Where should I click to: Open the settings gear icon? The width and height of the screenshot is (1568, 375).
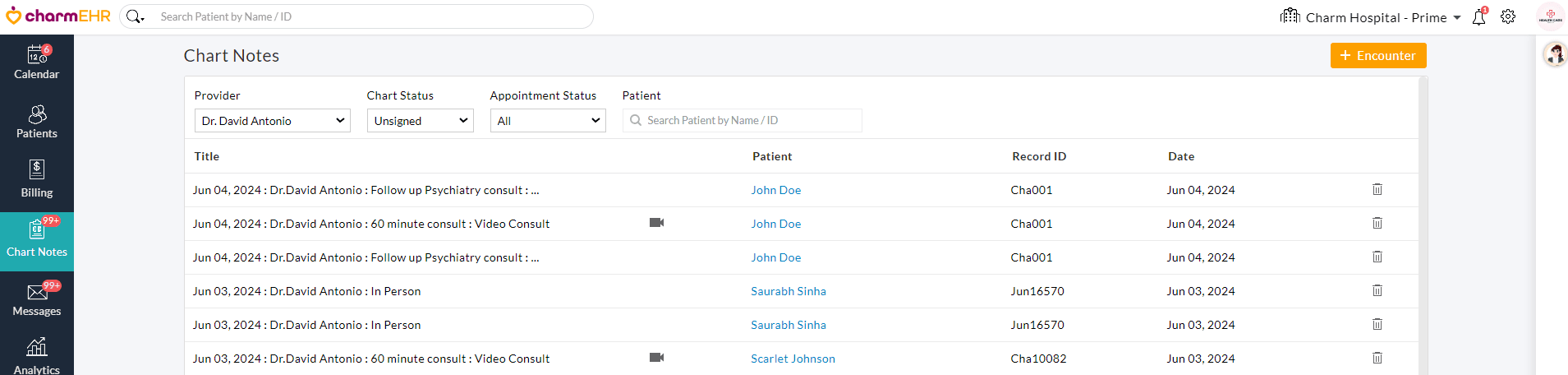coord(1508,16)
